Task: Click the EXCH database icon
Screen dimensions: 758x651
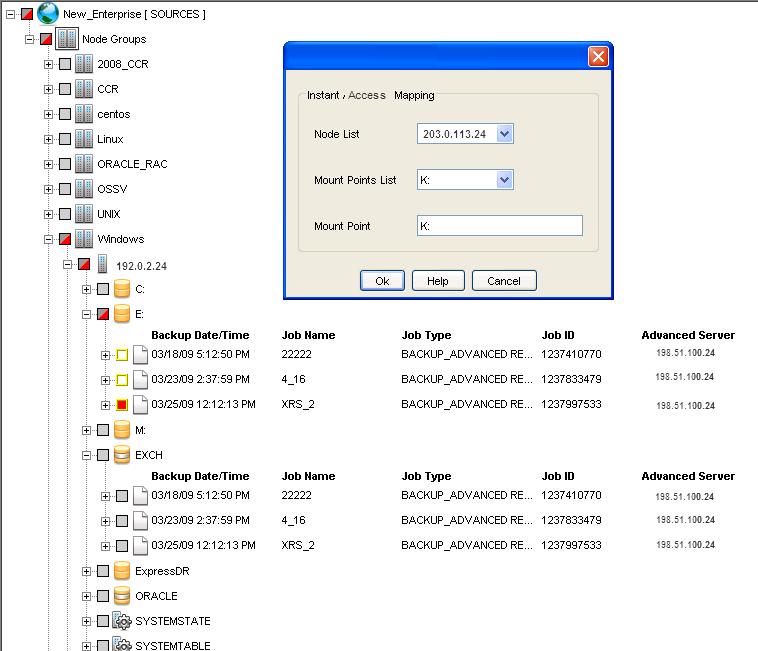Action: (122, 455)
